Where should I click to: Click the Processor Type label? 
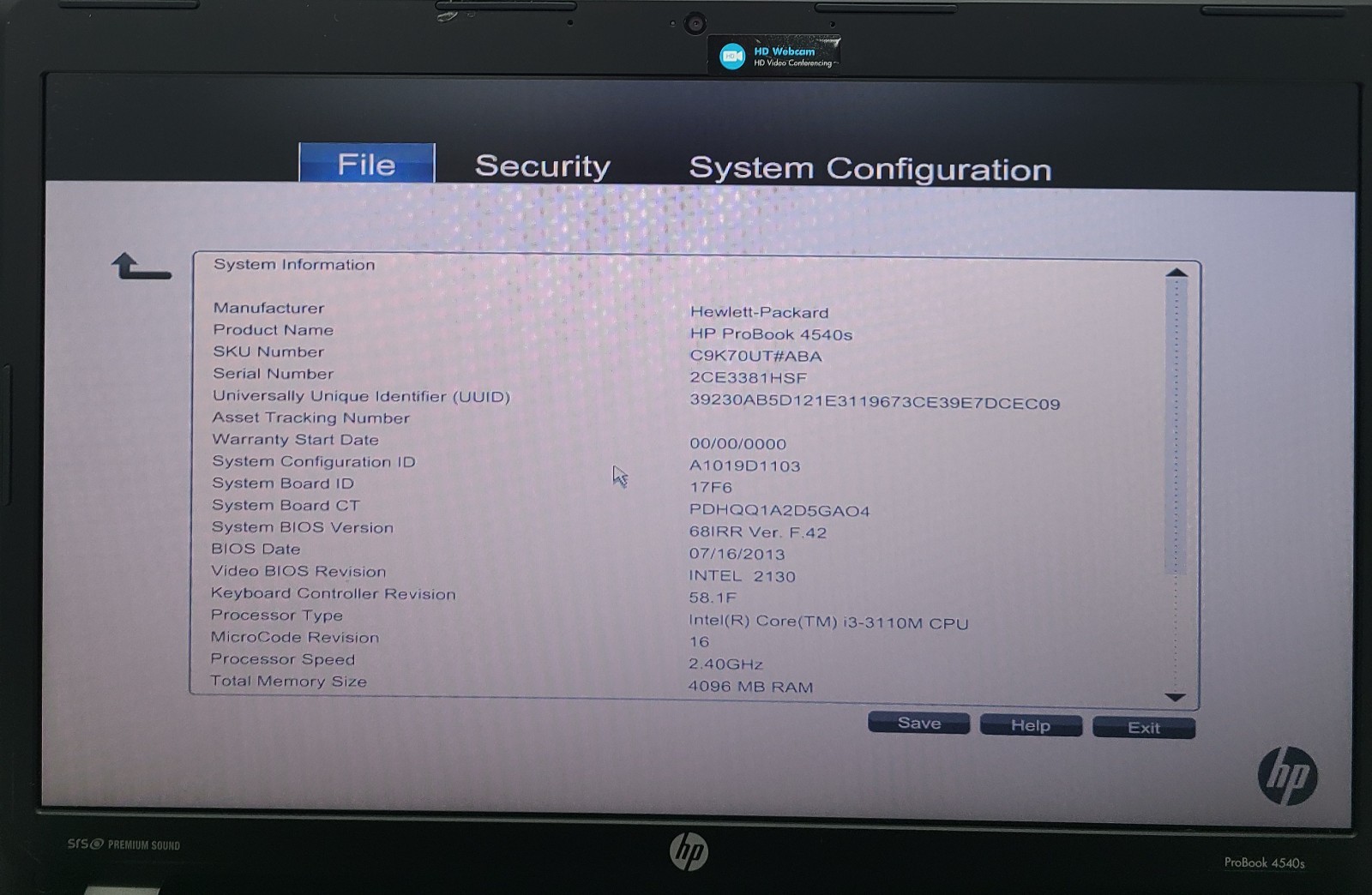pyautogui.click(x=277, y=616)
